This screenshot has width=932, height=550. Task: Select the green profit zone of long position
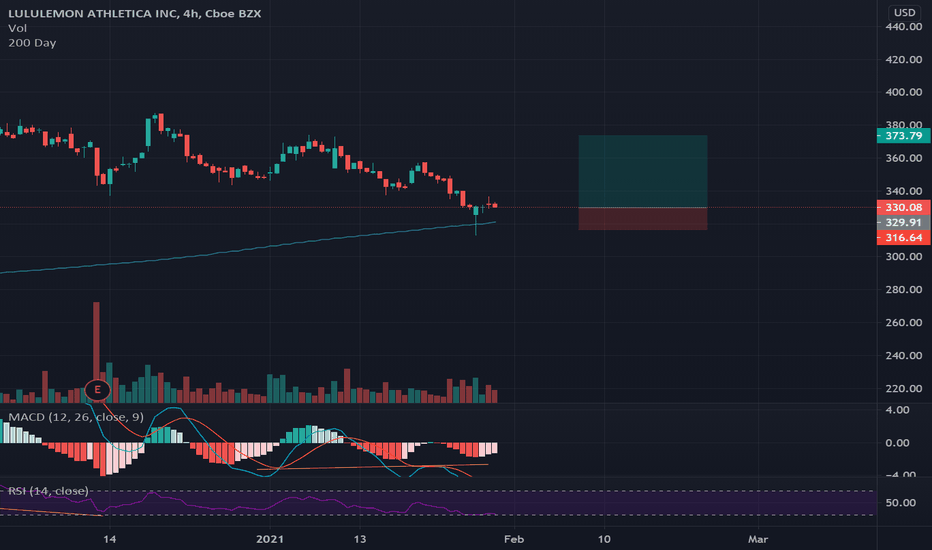[643, 171]
